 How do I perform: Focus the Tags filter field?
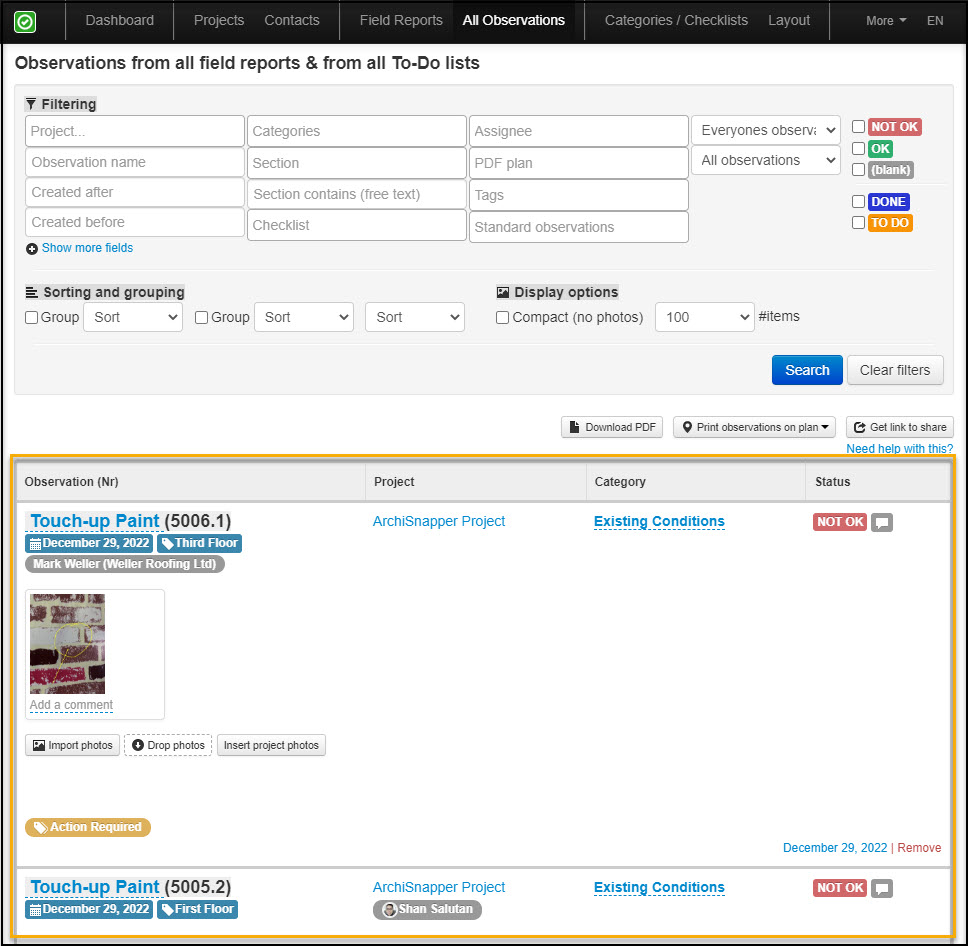[x=578, y=195]
